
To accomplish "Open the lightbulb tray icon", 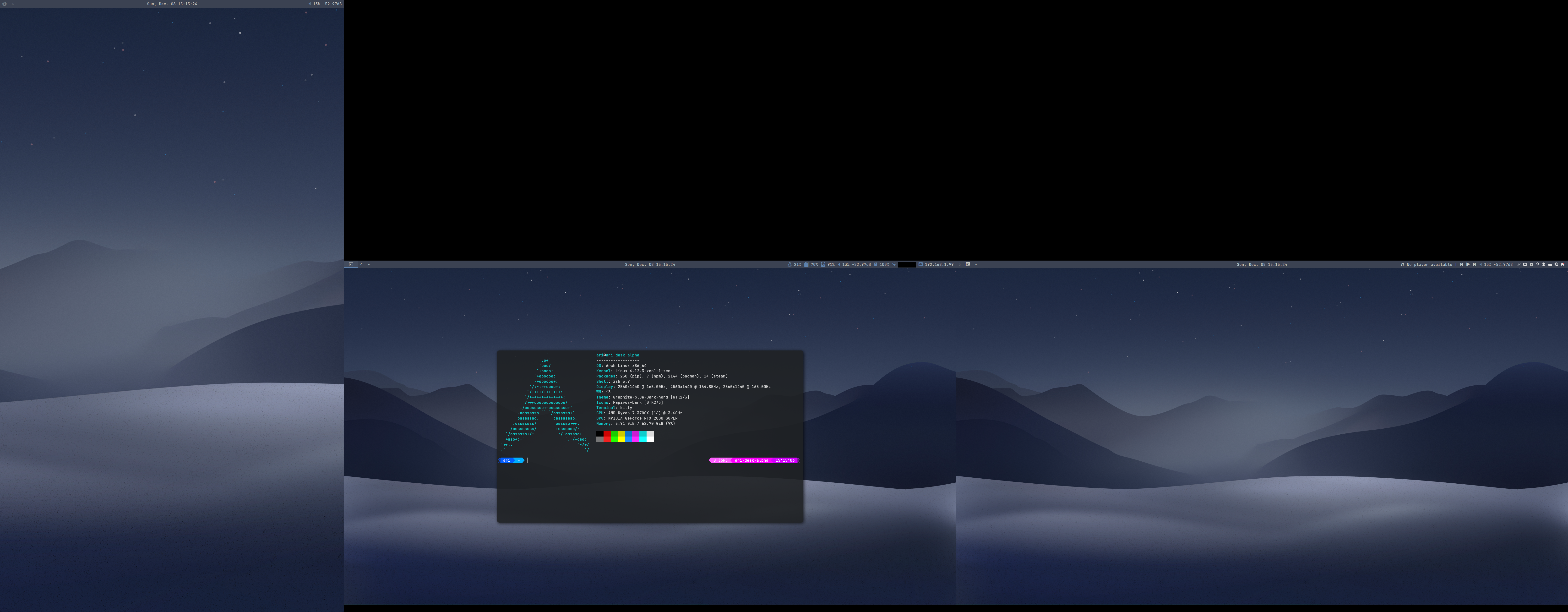I will [1538, 264].
